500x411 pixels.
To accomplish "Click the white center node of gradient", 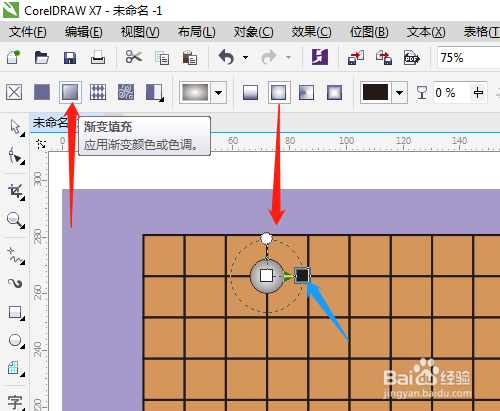I will coord(266,276).
